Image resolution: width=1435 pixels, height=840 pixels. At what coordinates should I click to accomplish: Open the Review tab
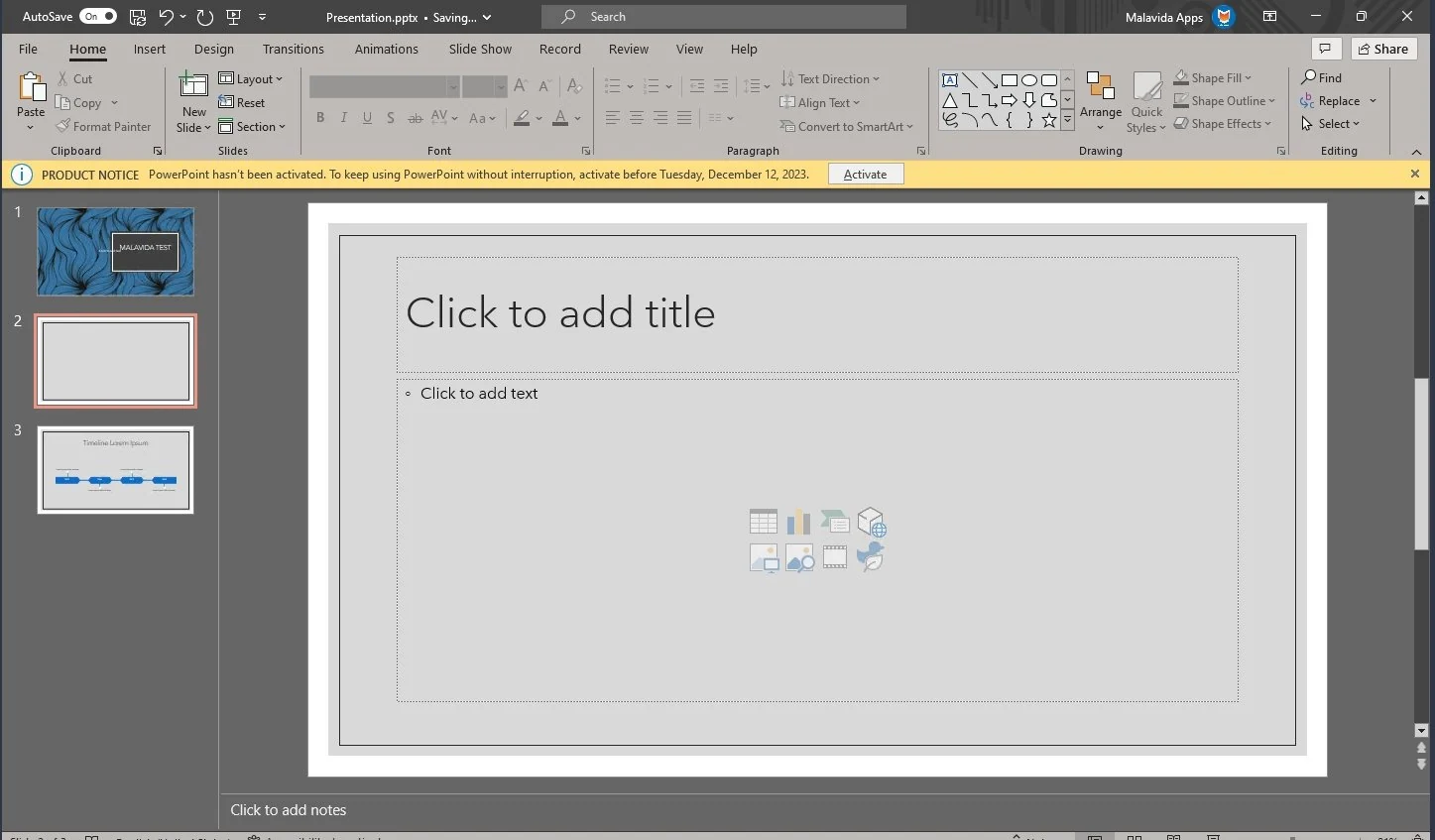(x=629, y=49)
